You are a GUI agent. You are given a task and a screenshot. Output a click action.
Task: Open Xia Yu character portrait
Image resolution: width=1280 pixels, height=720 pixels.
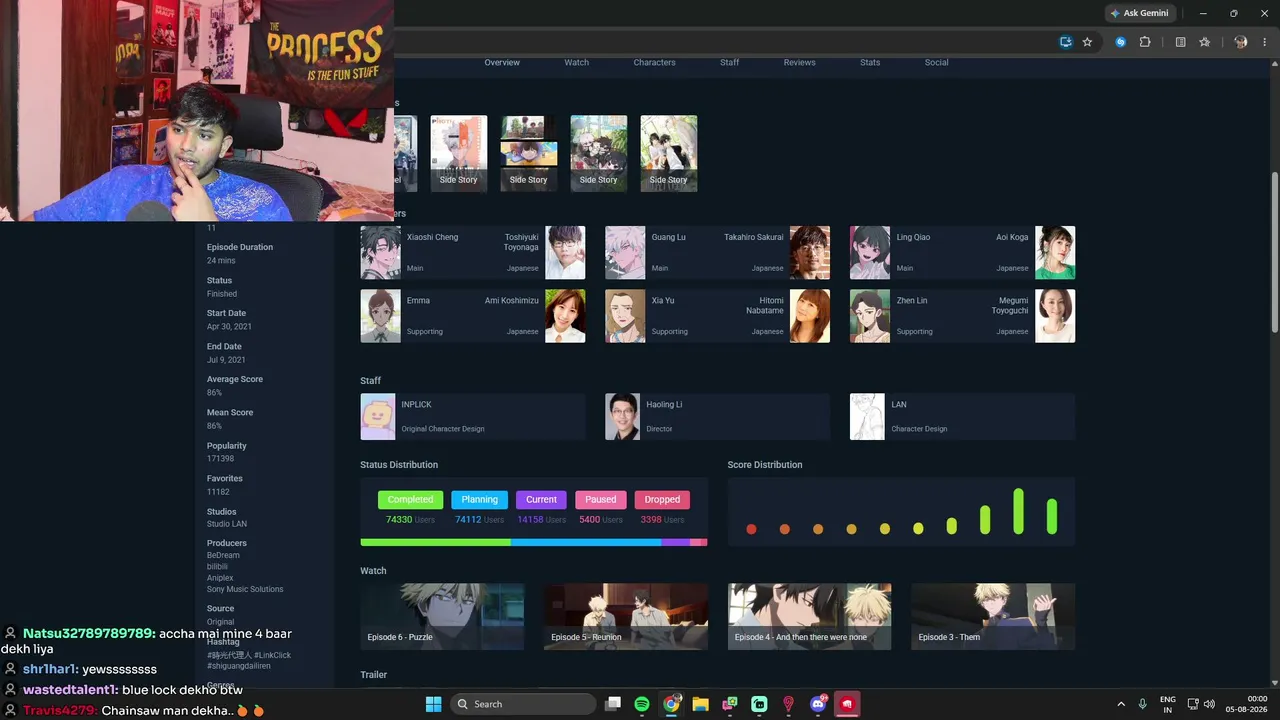point(625,316)
